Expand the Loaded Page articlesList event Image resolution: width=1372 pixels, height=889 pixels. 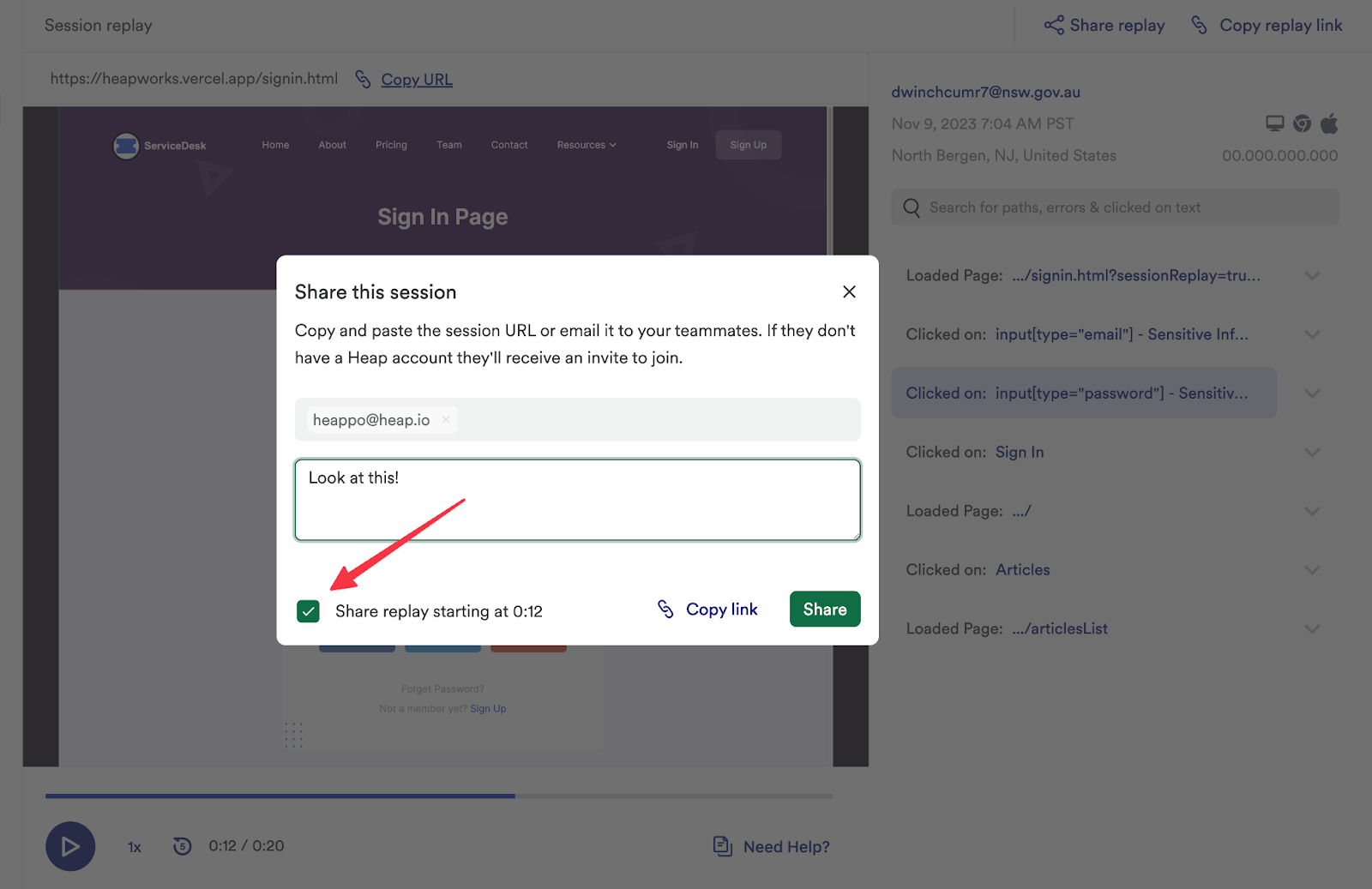point(1312,629)
